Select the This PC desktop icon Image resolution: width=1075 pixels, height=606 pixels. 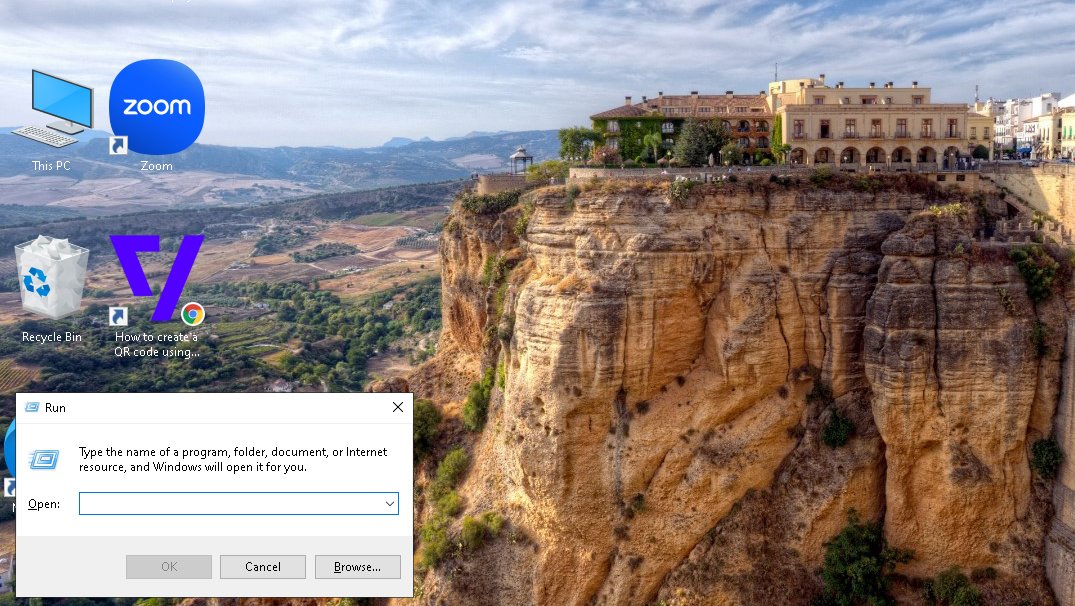click(52, 108)
